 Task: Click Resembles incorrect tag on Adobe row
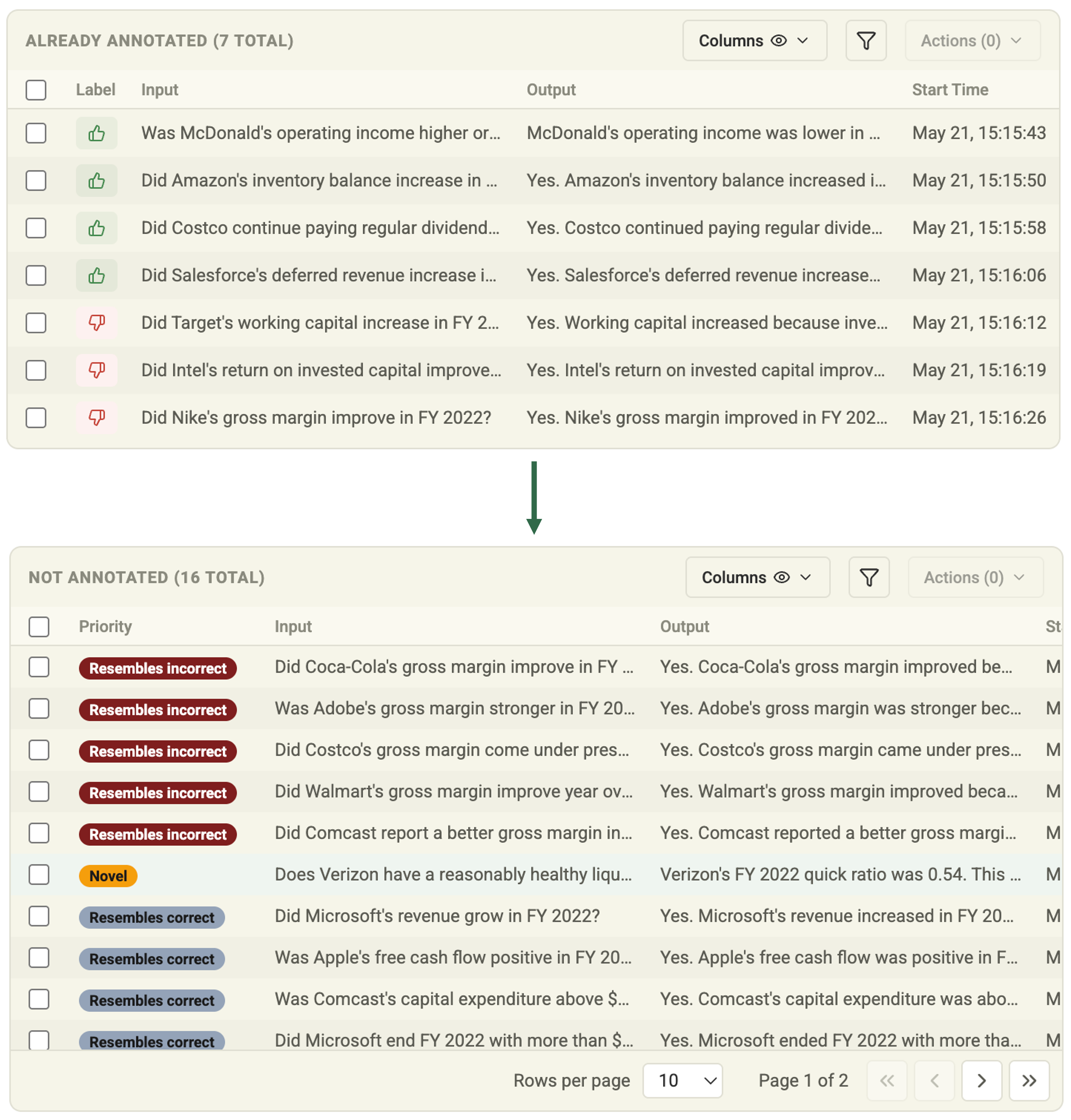coord(158,710)
